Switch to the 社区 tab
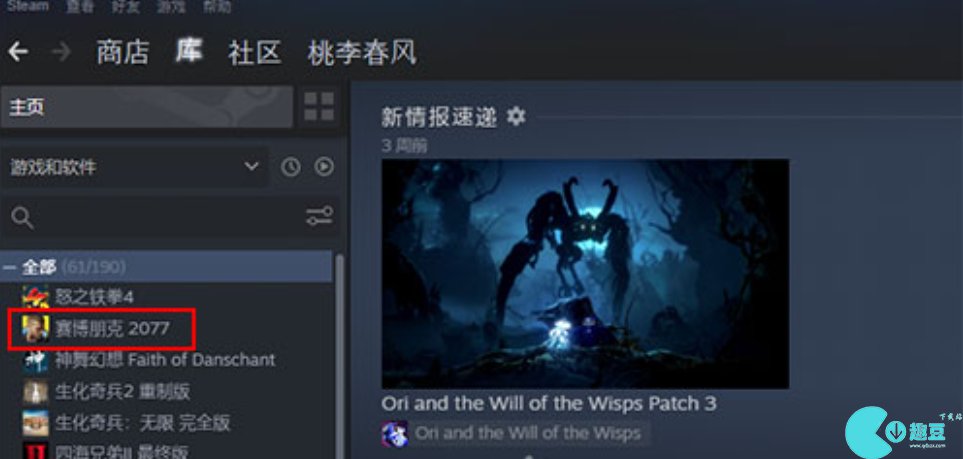 254,52
